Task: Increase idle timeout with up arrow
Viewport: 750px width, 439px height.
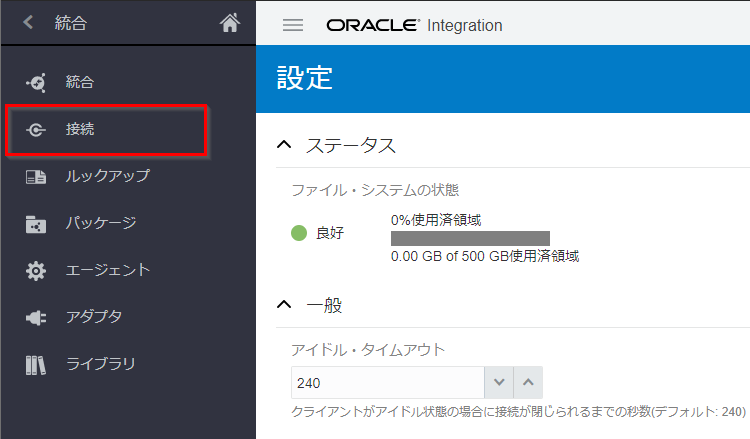Action: tap(528, 382)
